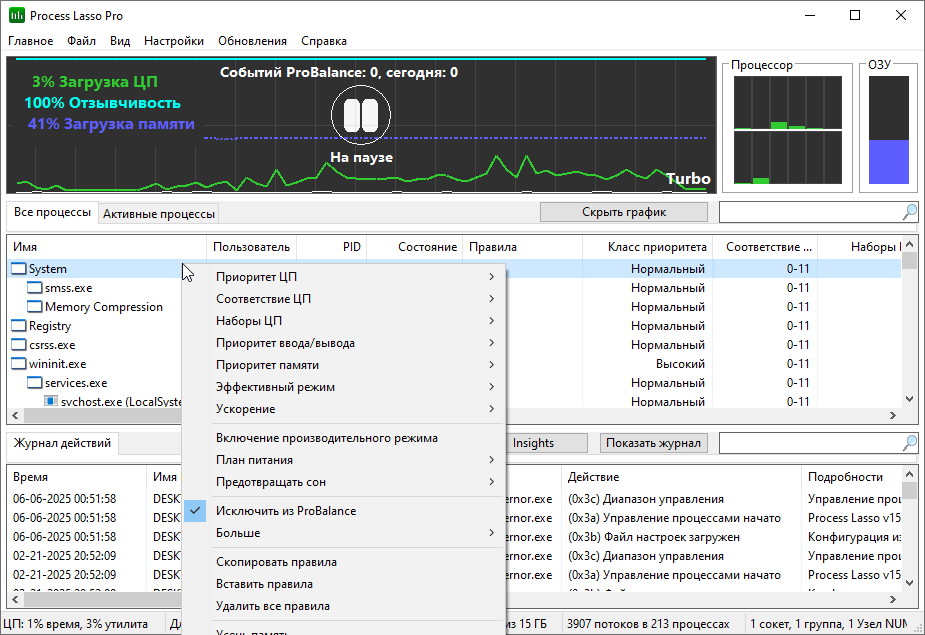Sort by PID column header

tap(332, 247)
